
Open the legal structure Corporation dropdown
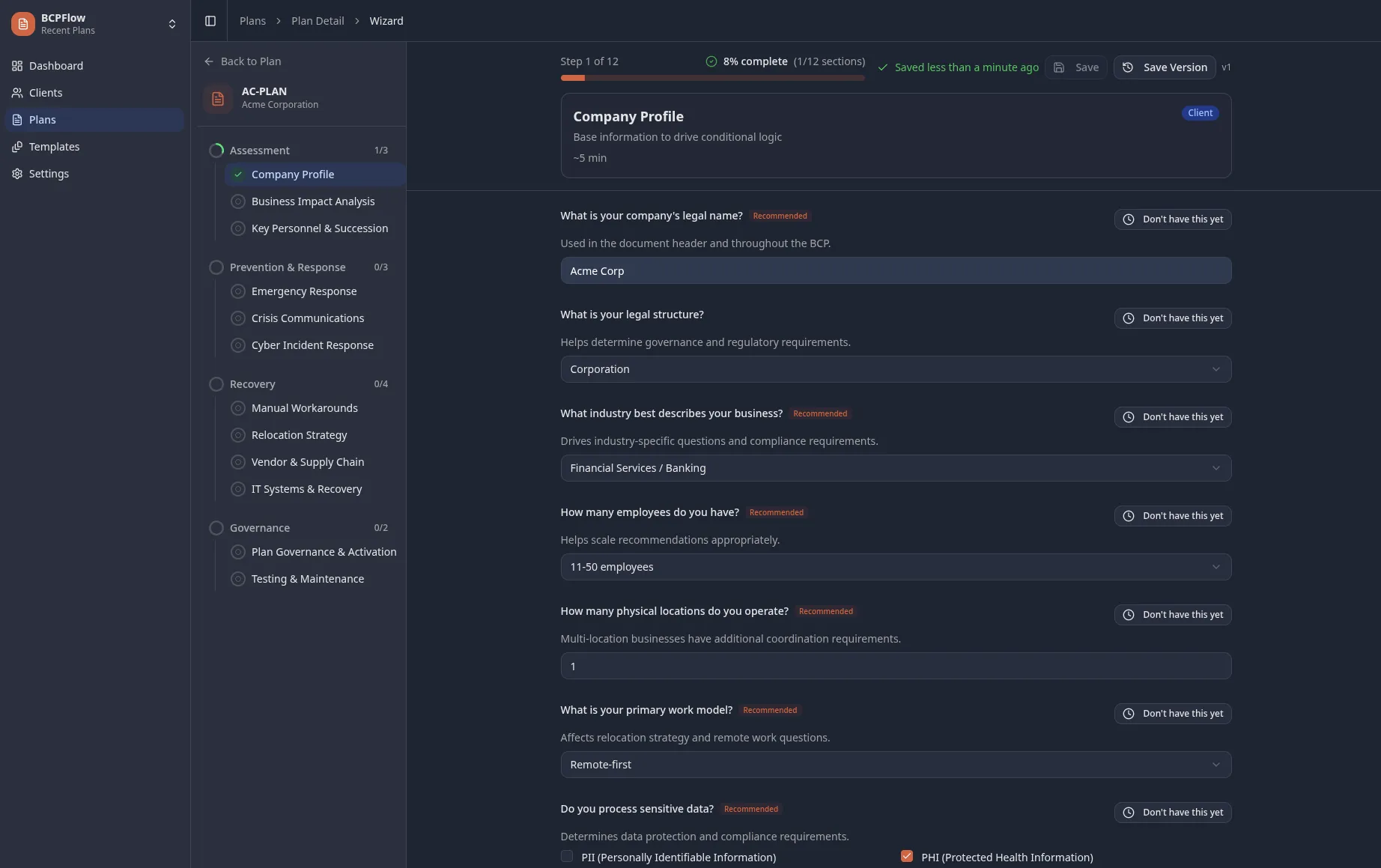(896, 369)
